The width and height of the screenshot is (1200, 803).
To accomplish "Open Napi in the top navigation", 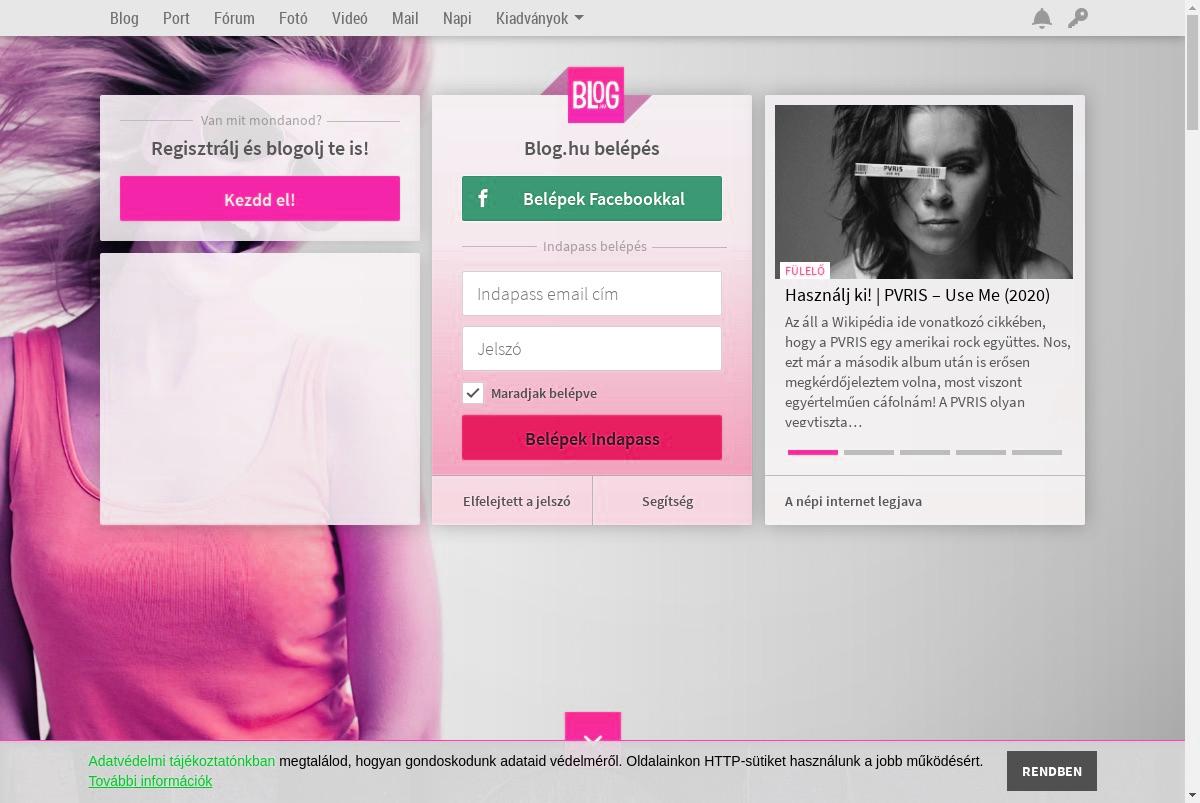I will [457, 18].
